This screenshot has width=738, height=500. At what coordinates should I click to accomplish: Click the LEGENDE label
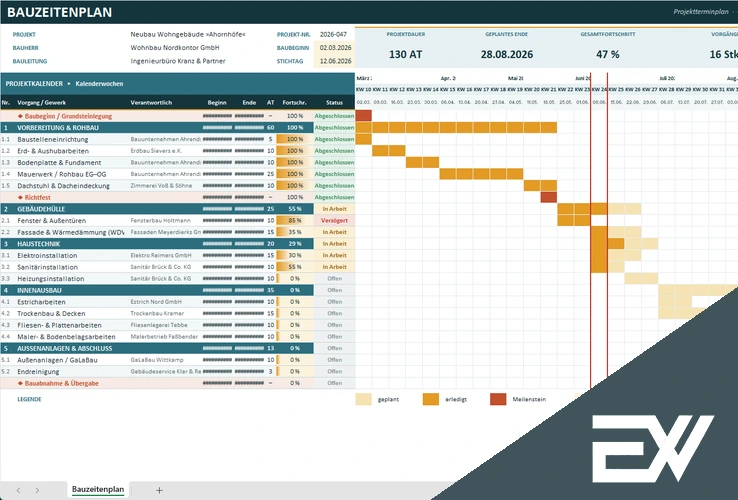[x=29, y=399]
